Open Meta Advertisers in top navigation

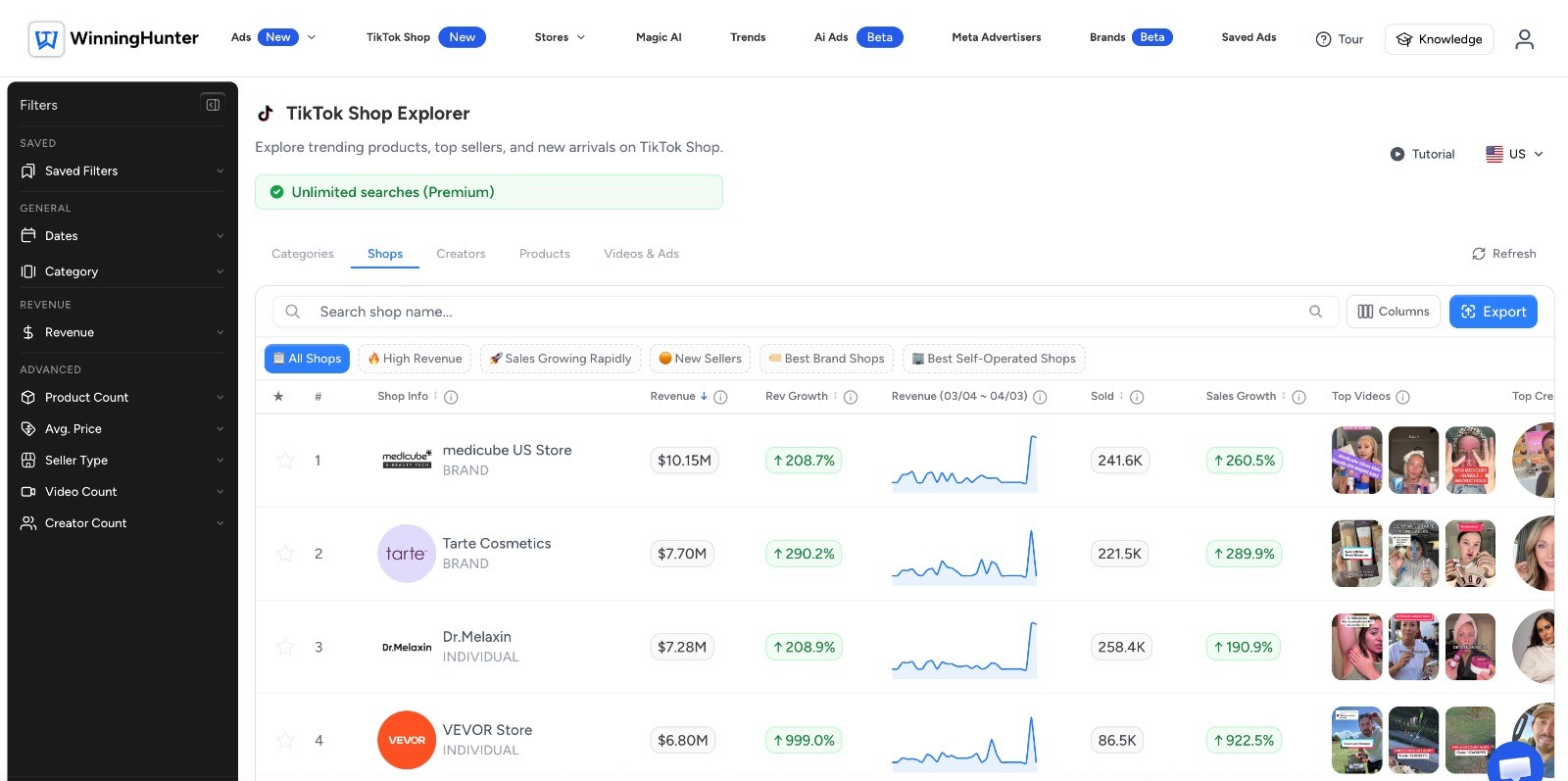pos(997,37)
